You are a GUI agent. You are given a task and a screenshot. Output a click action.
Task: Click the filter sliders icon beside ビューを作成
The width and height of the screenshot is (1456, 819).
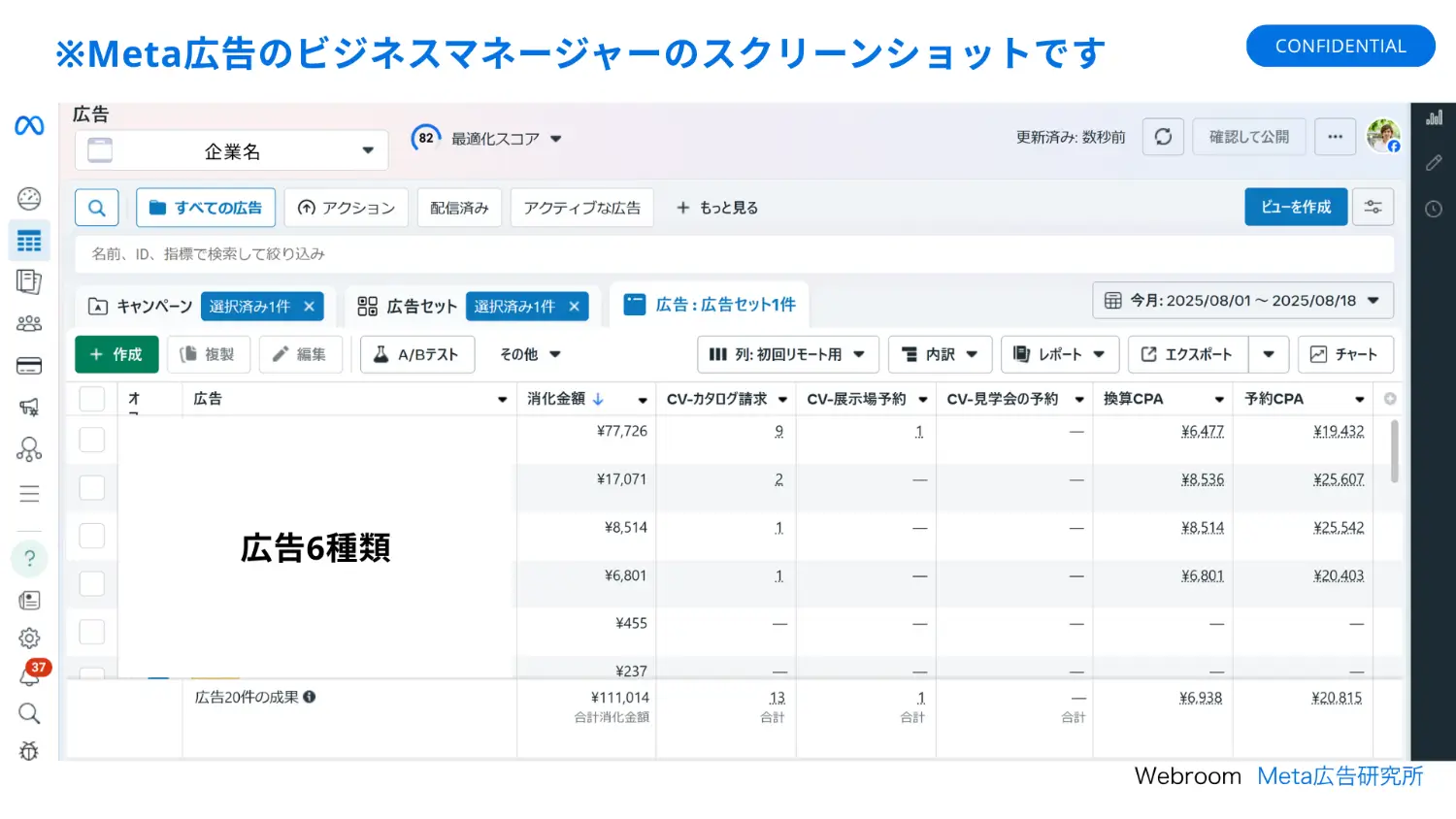pos(1373,208)
